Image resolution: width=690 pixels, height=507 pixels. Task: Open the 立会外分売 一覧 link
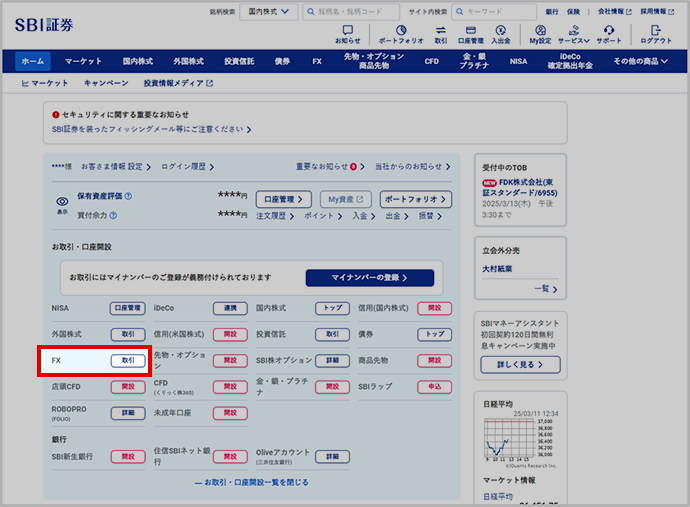point(546,289)
